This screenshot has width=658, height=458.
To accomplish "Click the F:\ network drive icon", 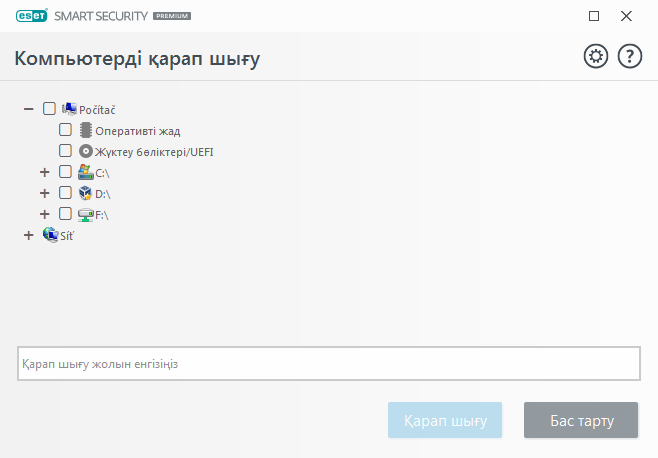I will click(x=86, y=214).
